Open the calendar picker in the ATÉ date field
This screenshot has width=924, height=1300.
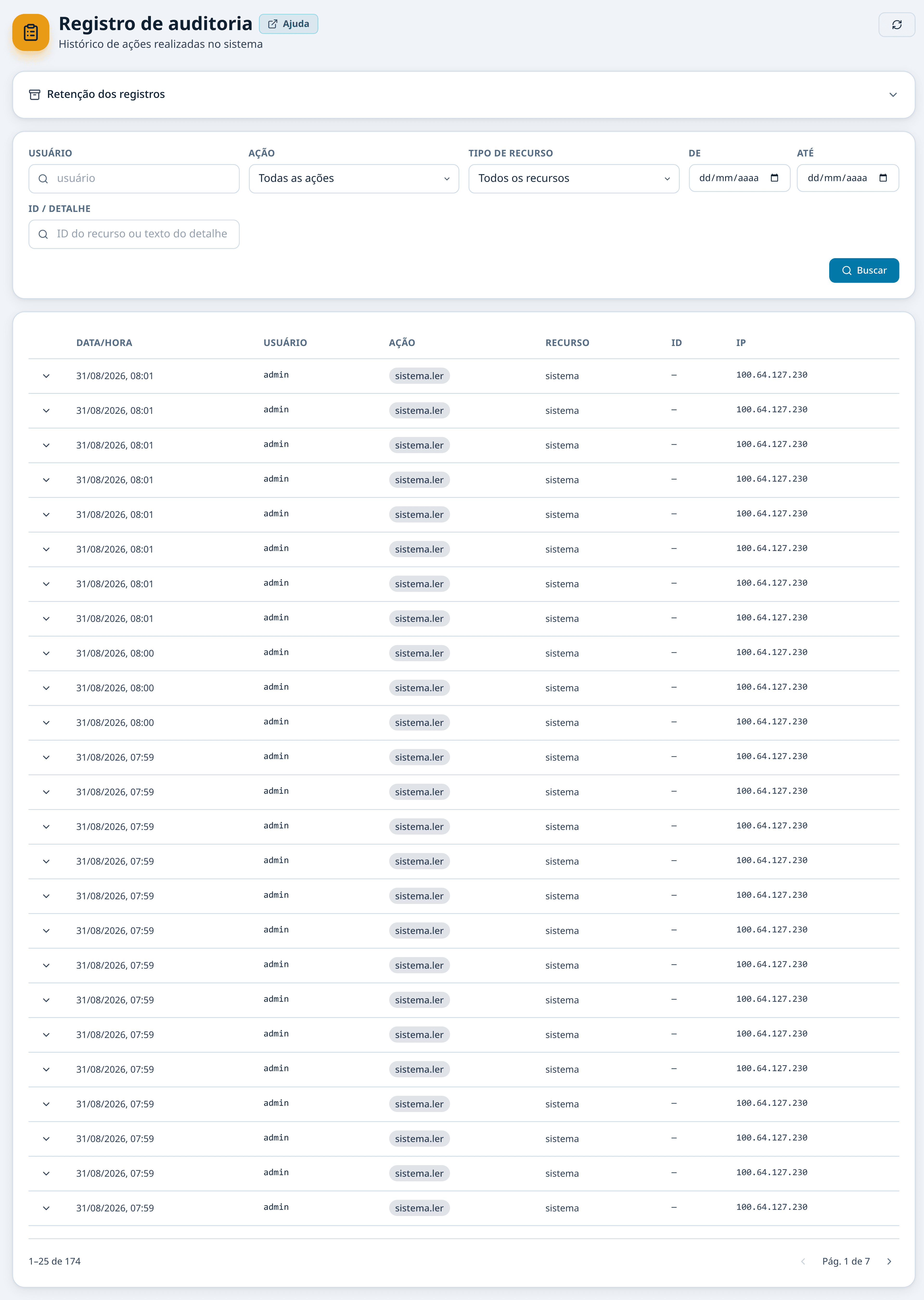click(883, 178)
